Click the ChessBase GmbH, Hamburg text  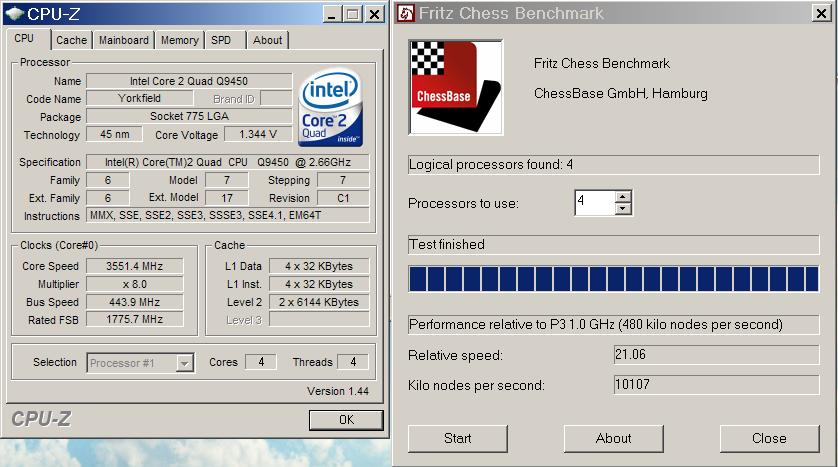pos(620,94)
